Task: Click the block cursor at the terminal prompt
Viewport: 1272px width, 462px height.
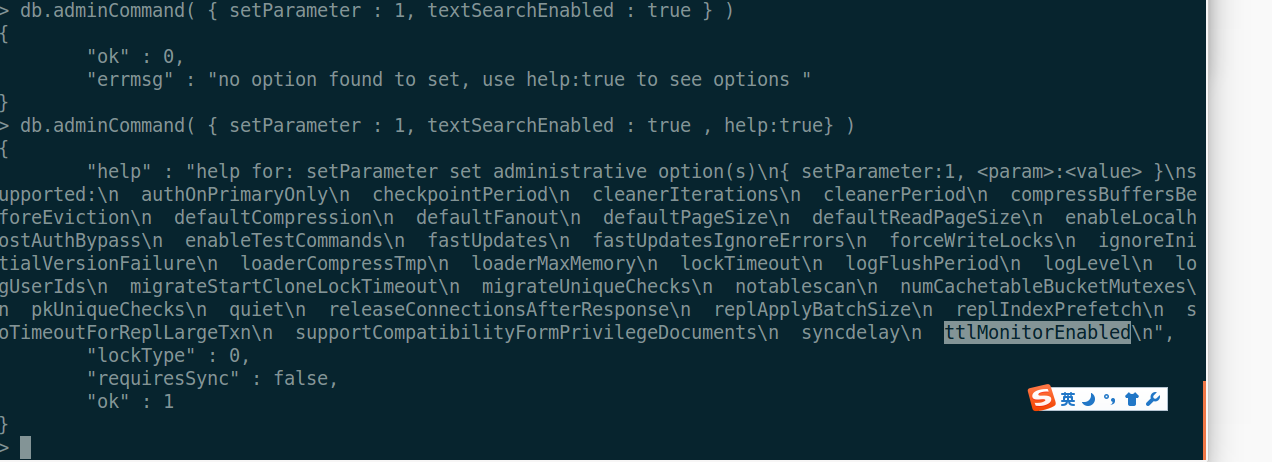Action: tap(26, 447)
